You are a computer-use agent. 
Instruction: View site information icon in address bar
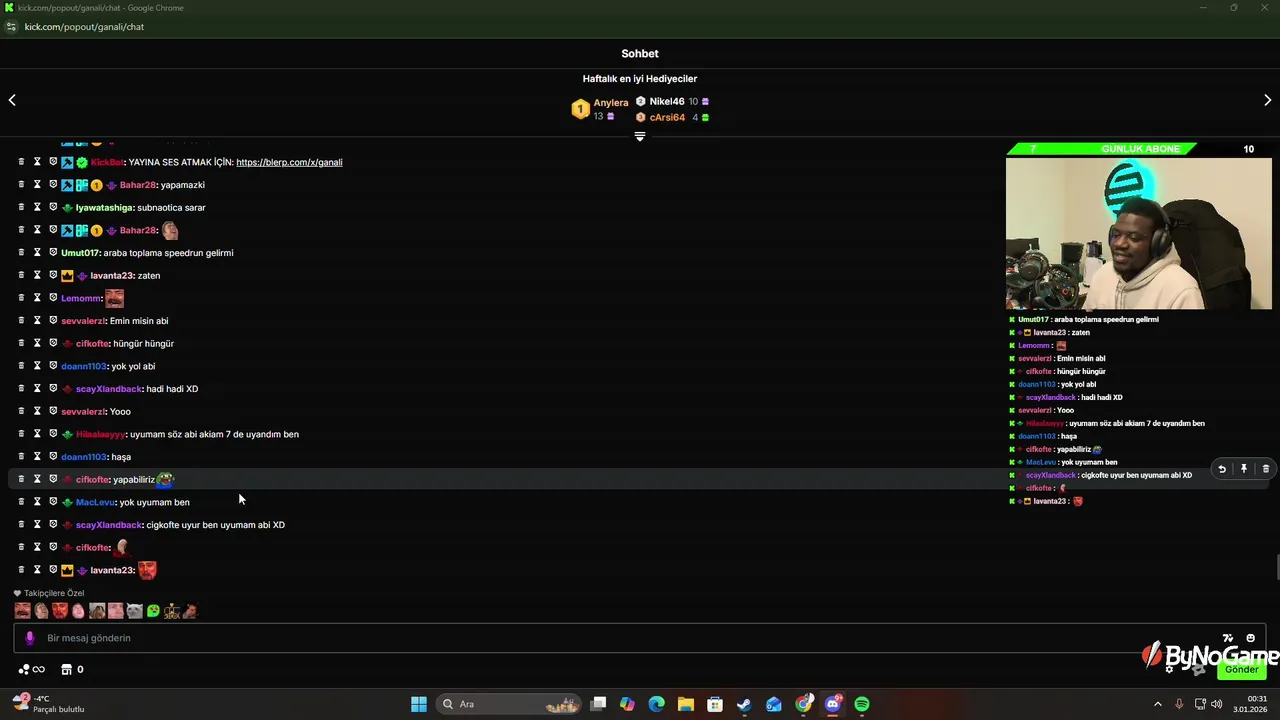tap(11, 27)
